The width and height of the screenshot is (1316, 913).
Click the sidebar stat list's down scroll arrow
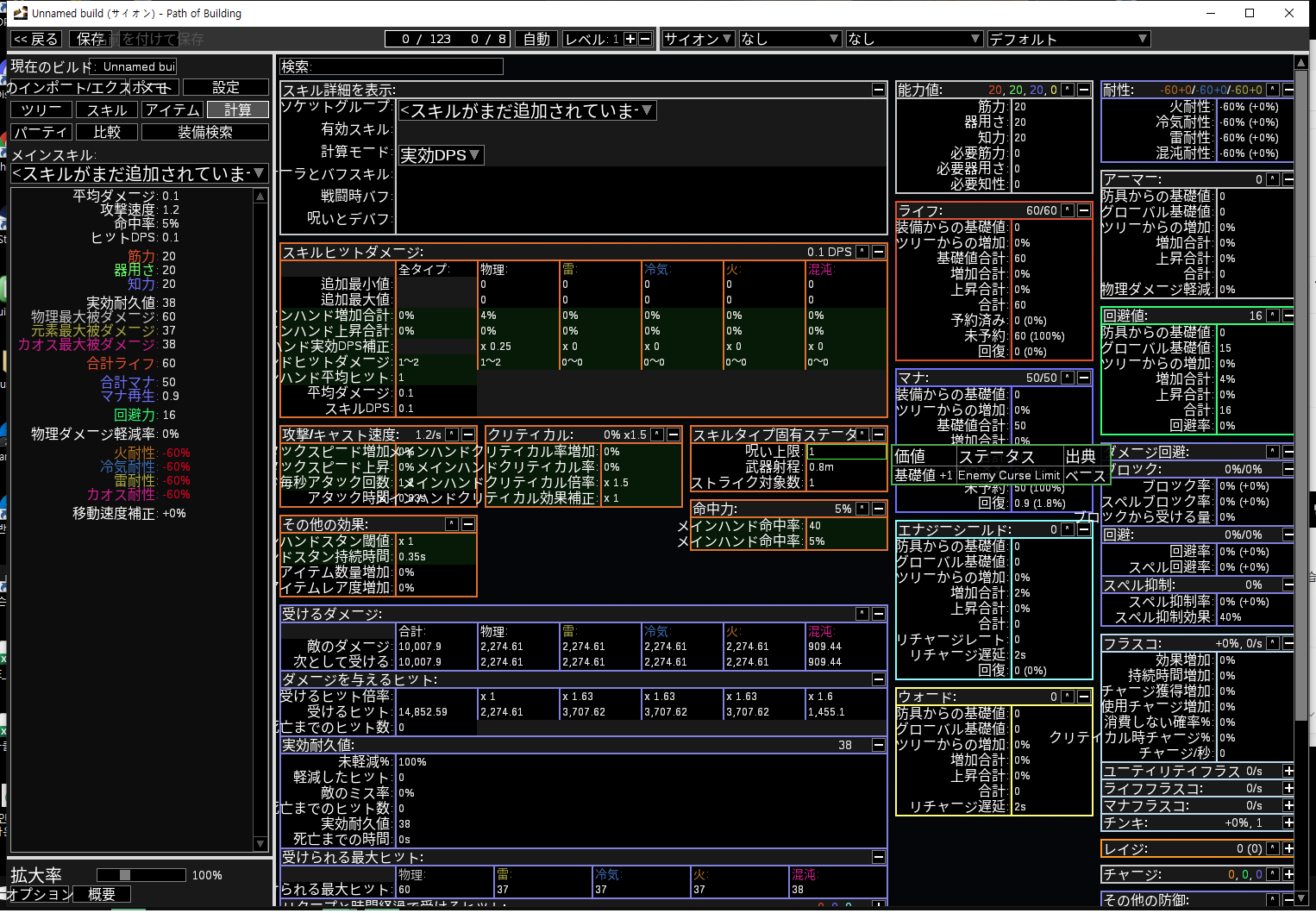tap(260, 844)
